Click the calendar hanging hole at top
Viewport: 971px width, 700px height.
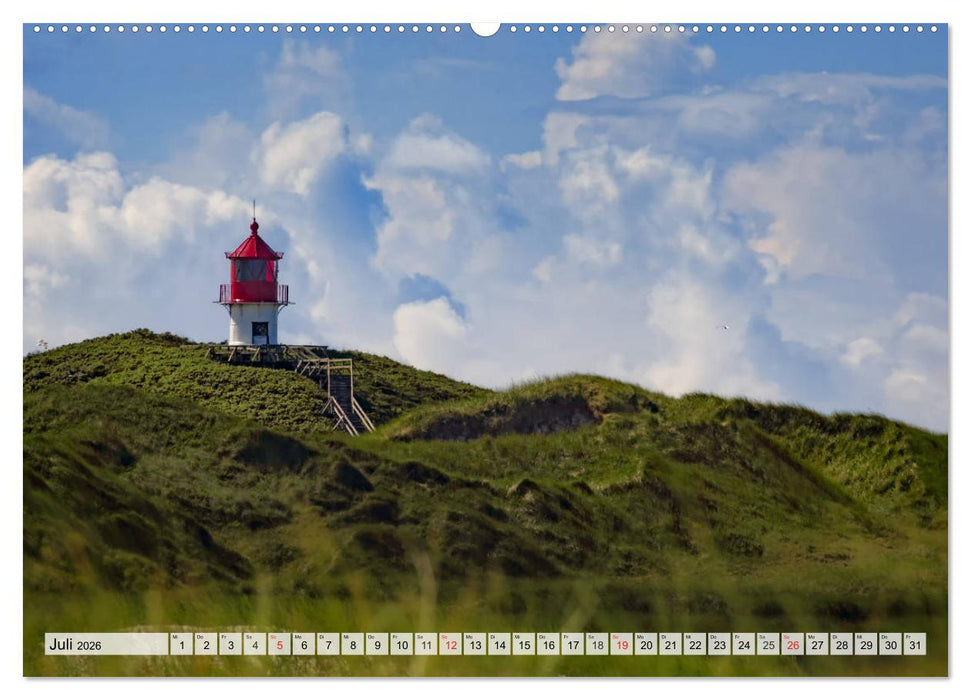(x=485, y=28)
